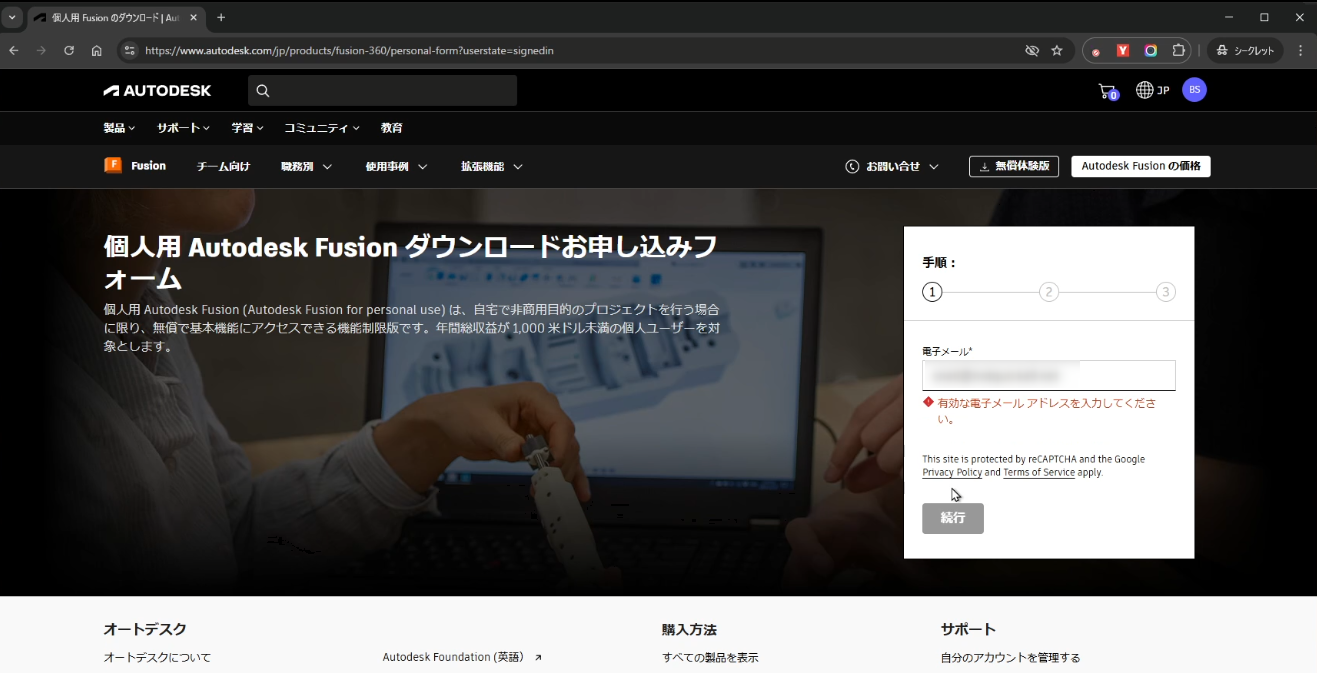Click the Autodesk logo

157,90
